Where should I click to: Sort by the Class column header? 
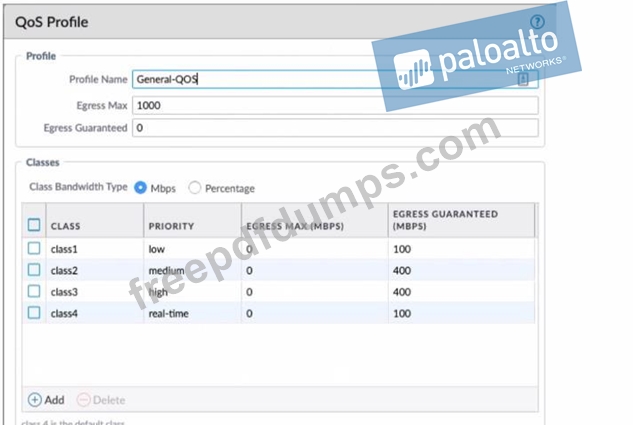(x=90, y=226)
